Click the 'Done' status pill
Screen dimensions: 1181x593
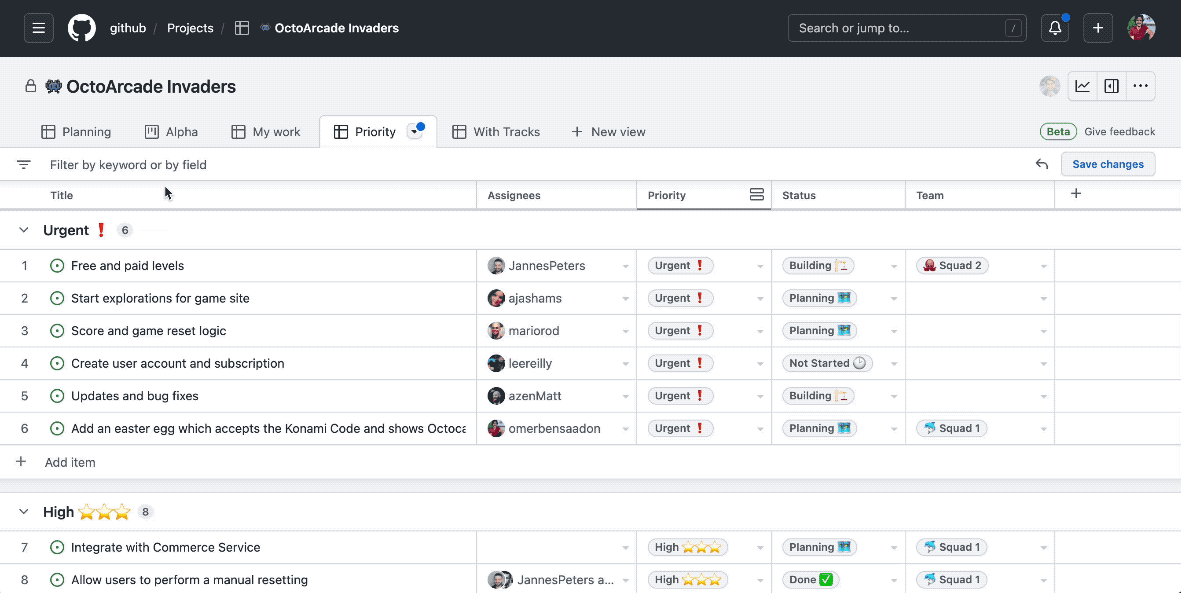(810, 579)
